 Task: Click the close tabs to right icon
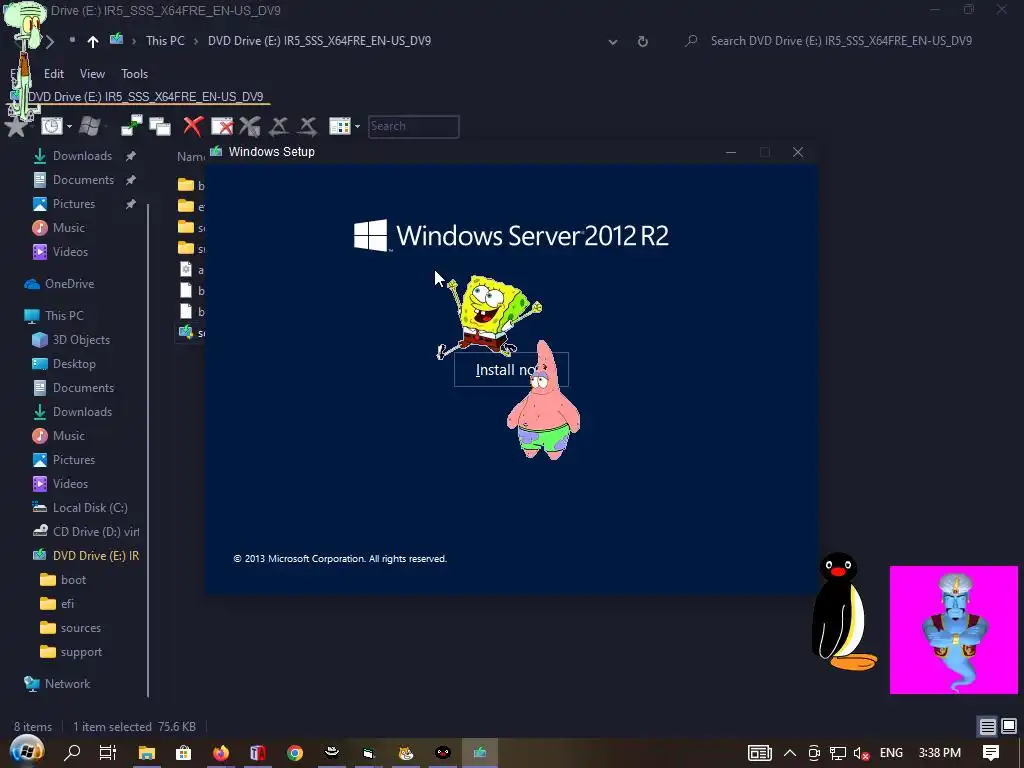point(308,126)
